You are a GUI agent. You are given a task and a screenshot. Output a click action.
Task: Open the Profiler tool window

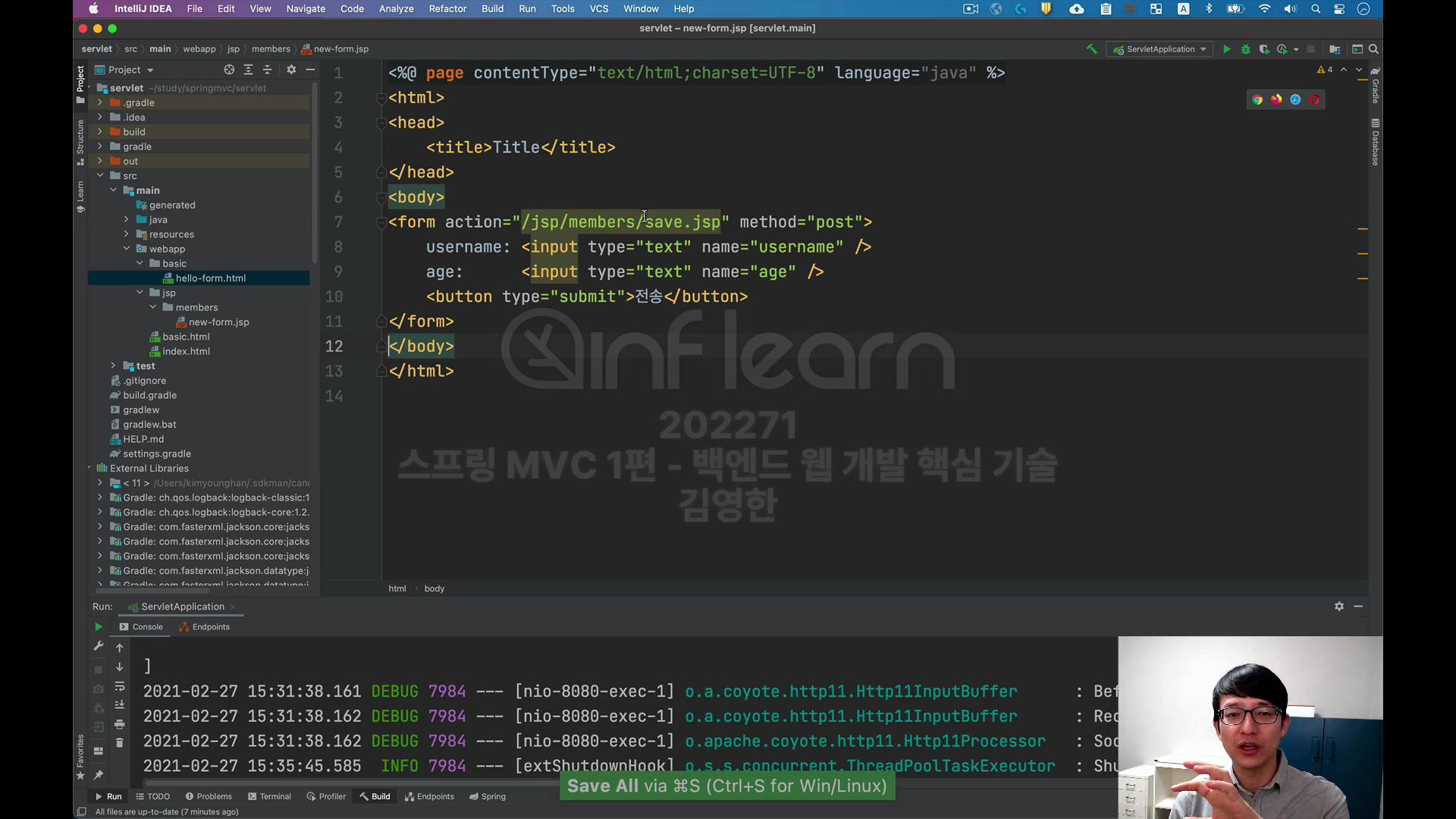tap(326, 796)
